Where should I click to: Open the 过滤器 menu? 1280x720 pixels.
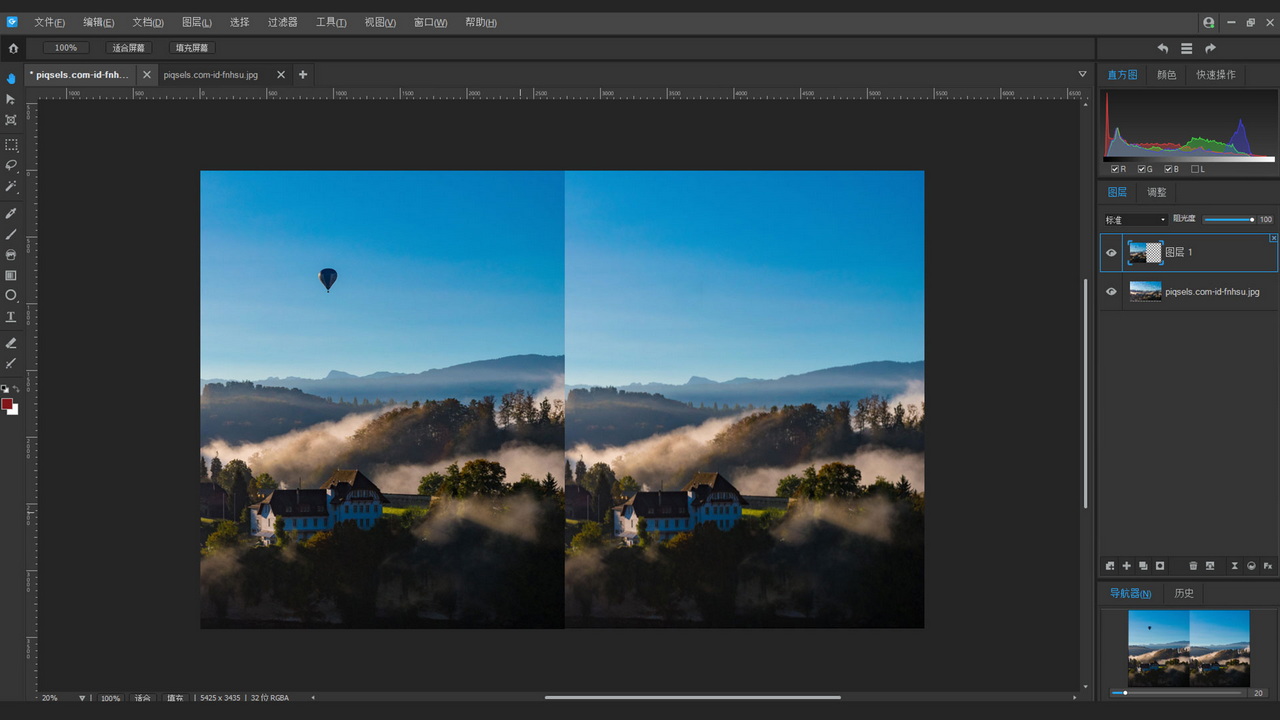[x=282, y=22]
